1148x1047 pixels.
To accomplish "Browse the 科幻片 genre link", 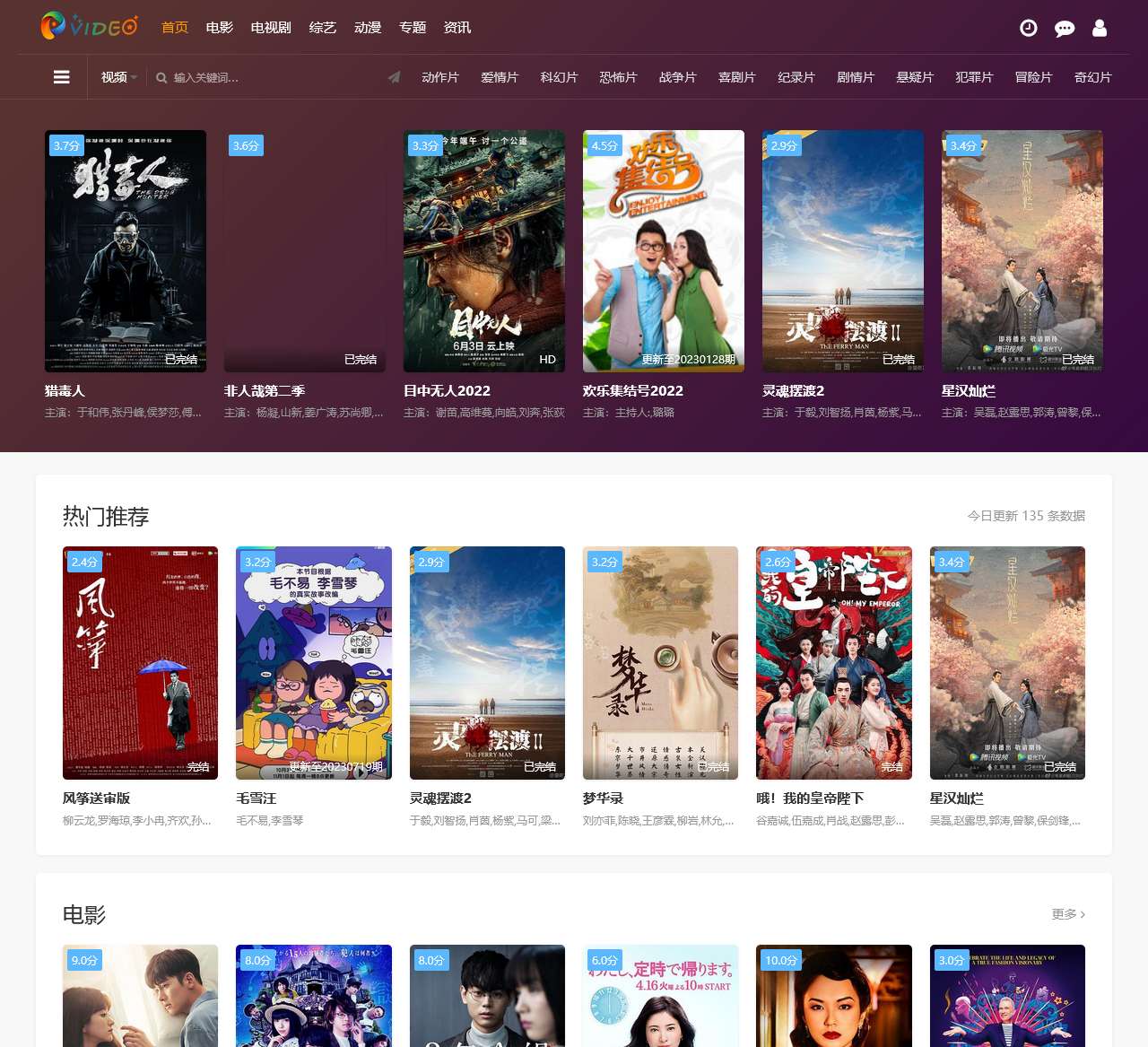I will [559, 77].
